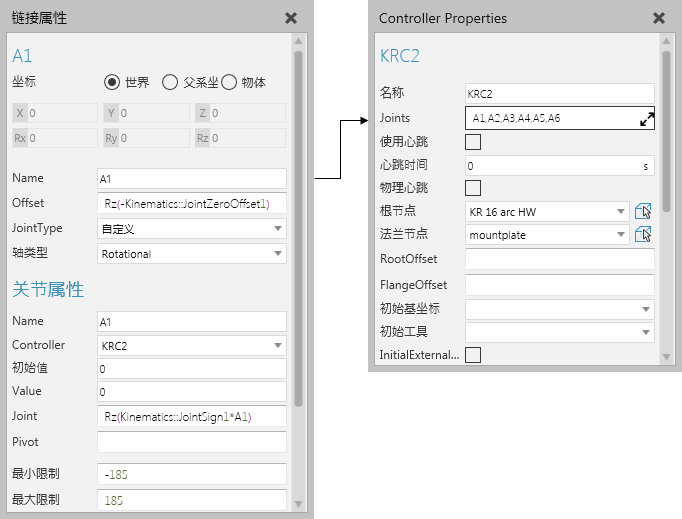Image resolution: width=682 pixels, height=519 pixels.
Task: Click scroll-down arrow in Controller Properties panel
Action: [x=666, y=356]
